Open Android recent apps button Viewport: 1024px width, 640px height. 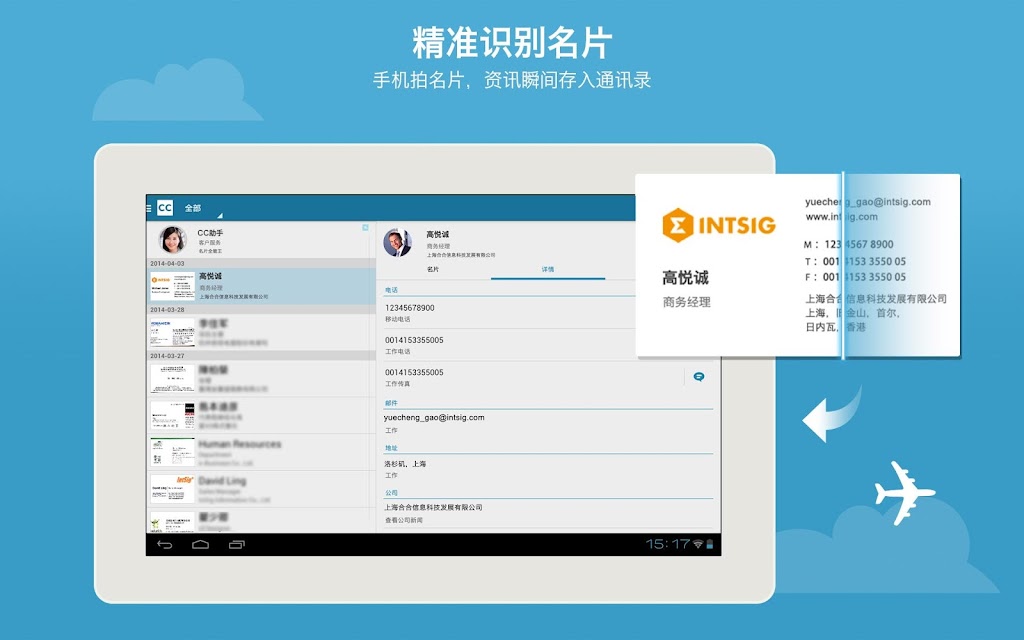point(236,544)
